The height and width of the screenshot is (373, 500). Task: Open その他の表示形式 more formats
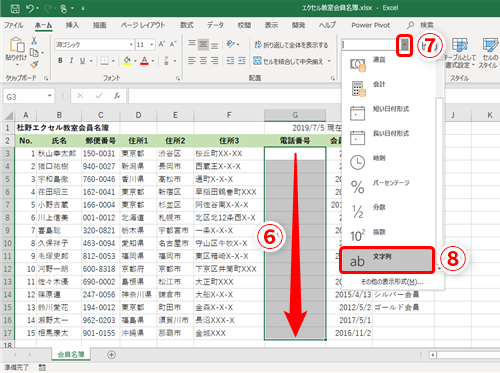[392, 282]
